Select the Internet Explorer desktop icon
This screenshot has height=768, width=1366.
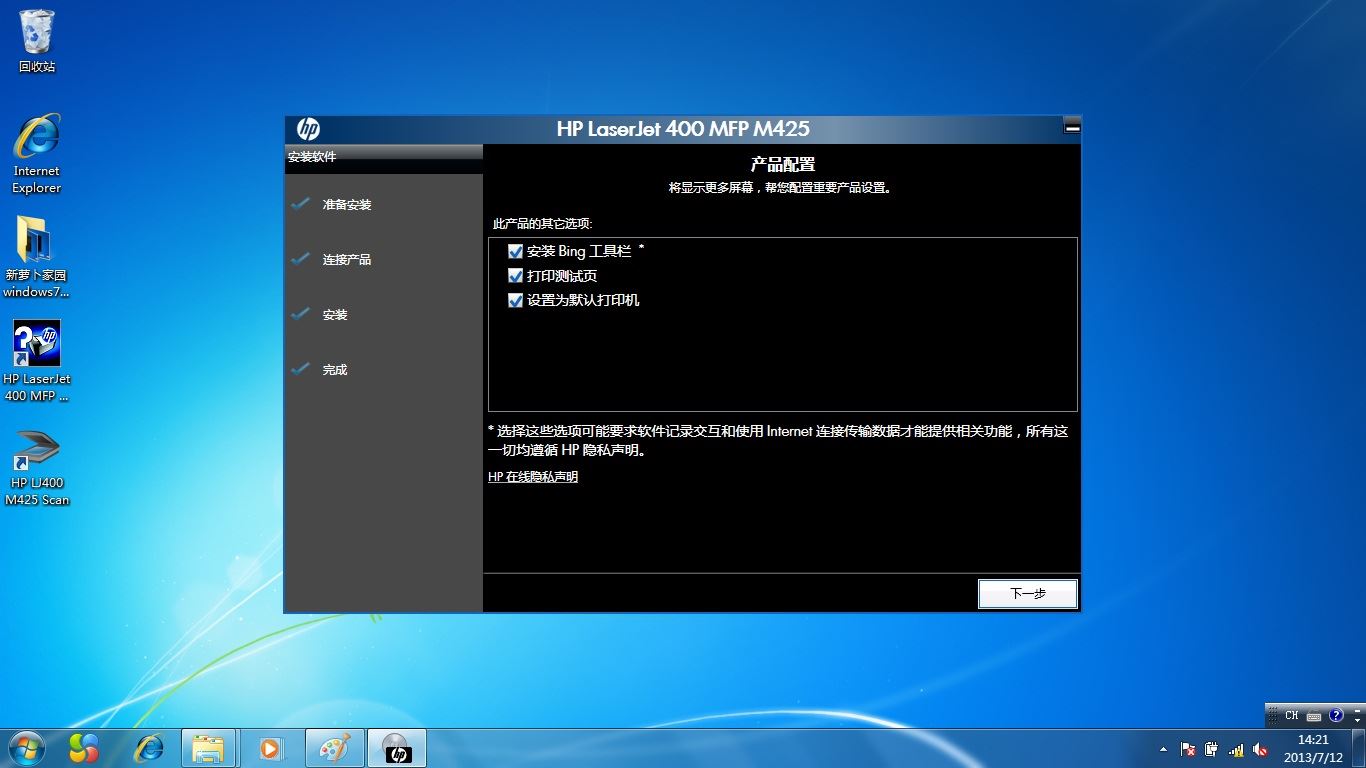coord(37,153)
